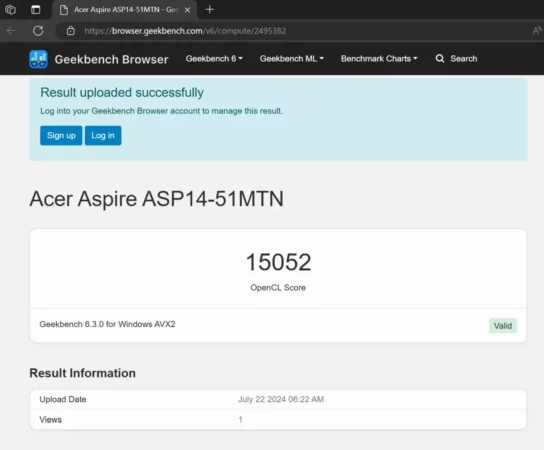This screenshot has width=544, height=450.
Task: View site info via padlock icon
Action: click(x=71, y=31)
